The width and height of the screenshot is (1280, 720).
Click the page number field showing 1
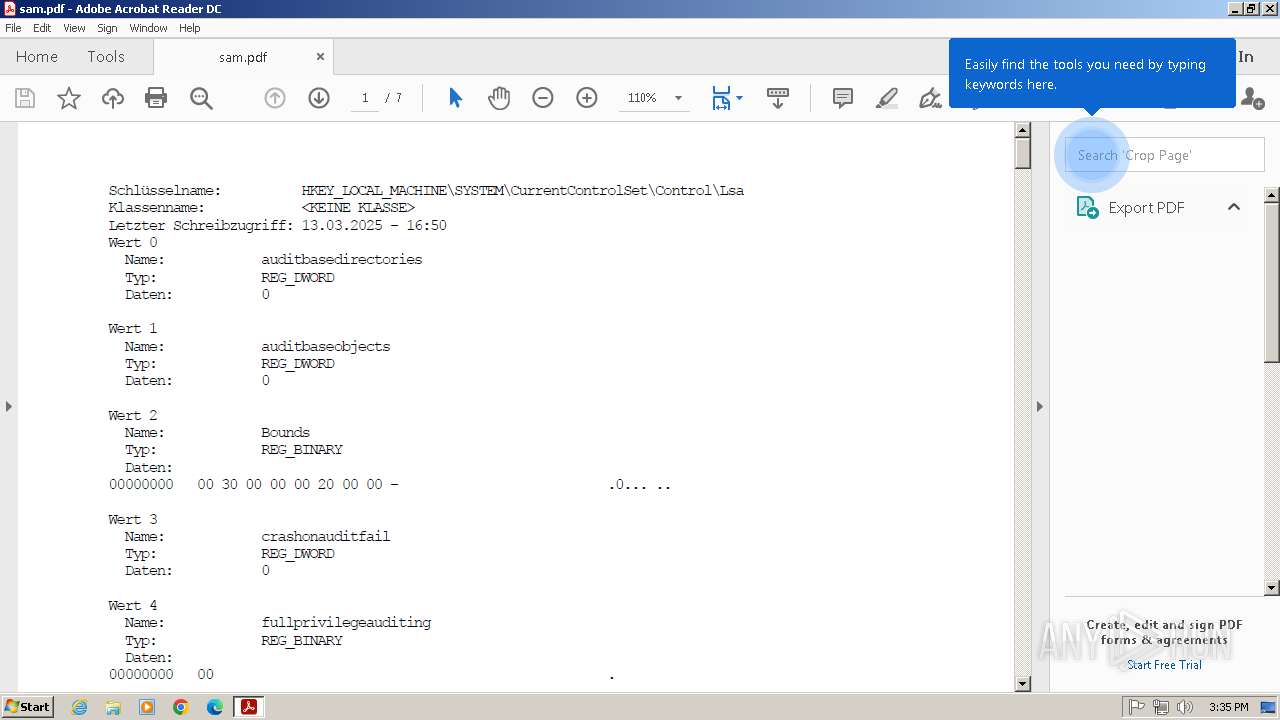365,98
